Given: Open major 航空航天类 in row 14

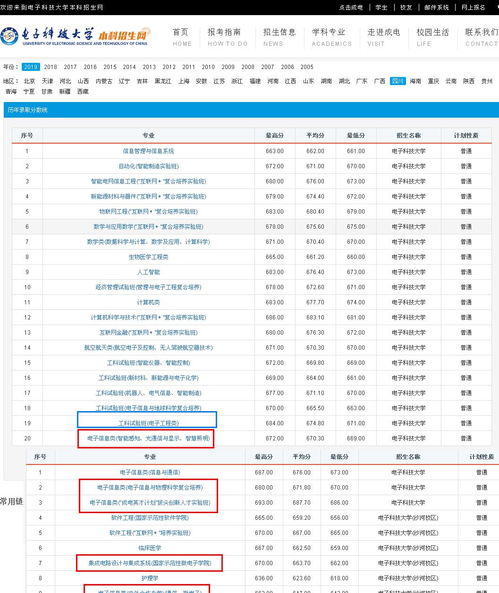Looking at the screenshot, I should click(x=148, y=348).
